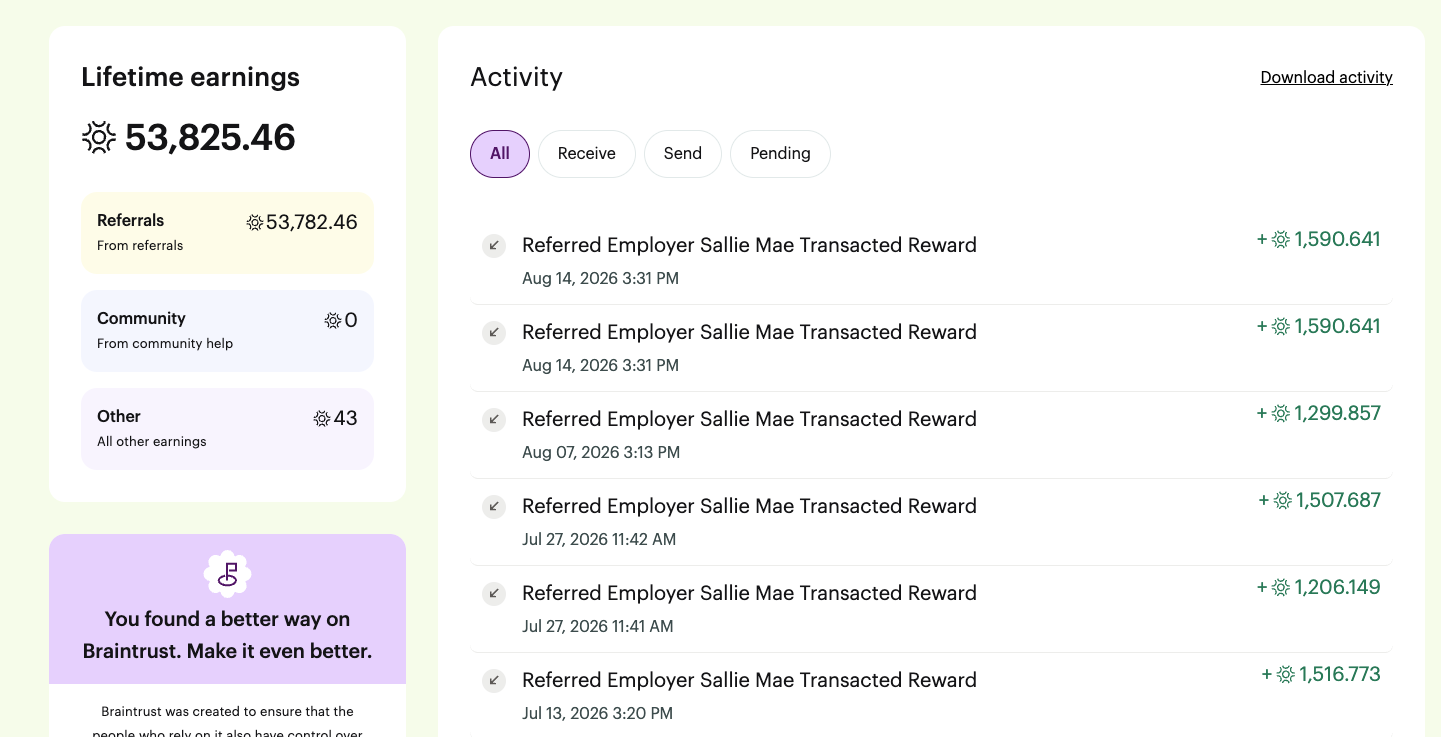This screenshot has height=737, width=1441.
Task: Click the token icon beside 53,825.46 lifetime earnings
Action: point(99,137)
